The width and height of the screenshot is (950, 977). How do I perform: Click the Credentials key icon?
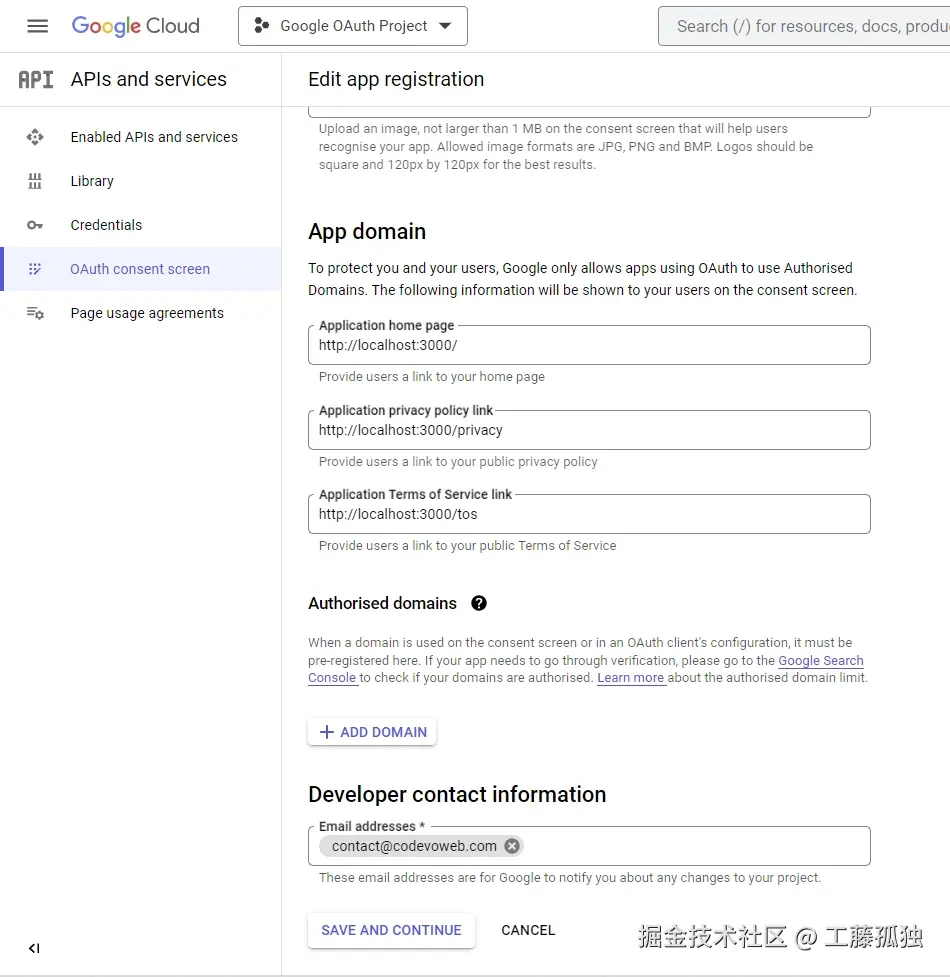(x=35, y=225)
